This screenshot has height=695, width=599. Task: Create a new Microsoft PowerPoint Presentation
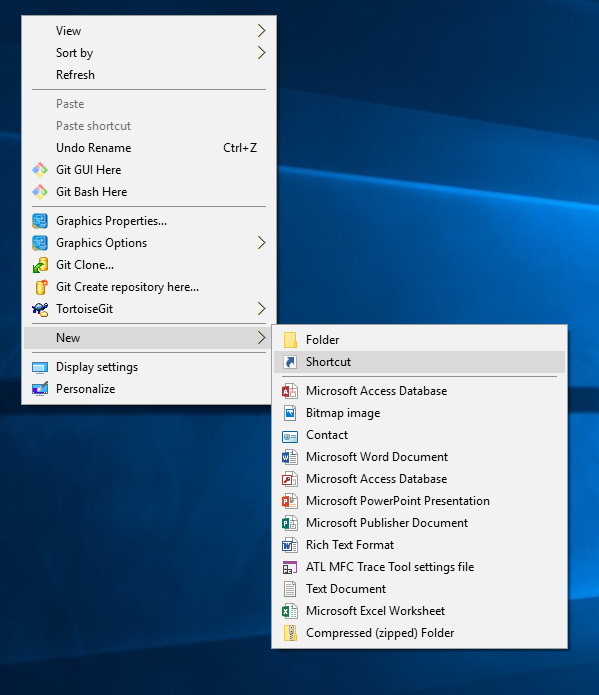(x=419, y=501)
